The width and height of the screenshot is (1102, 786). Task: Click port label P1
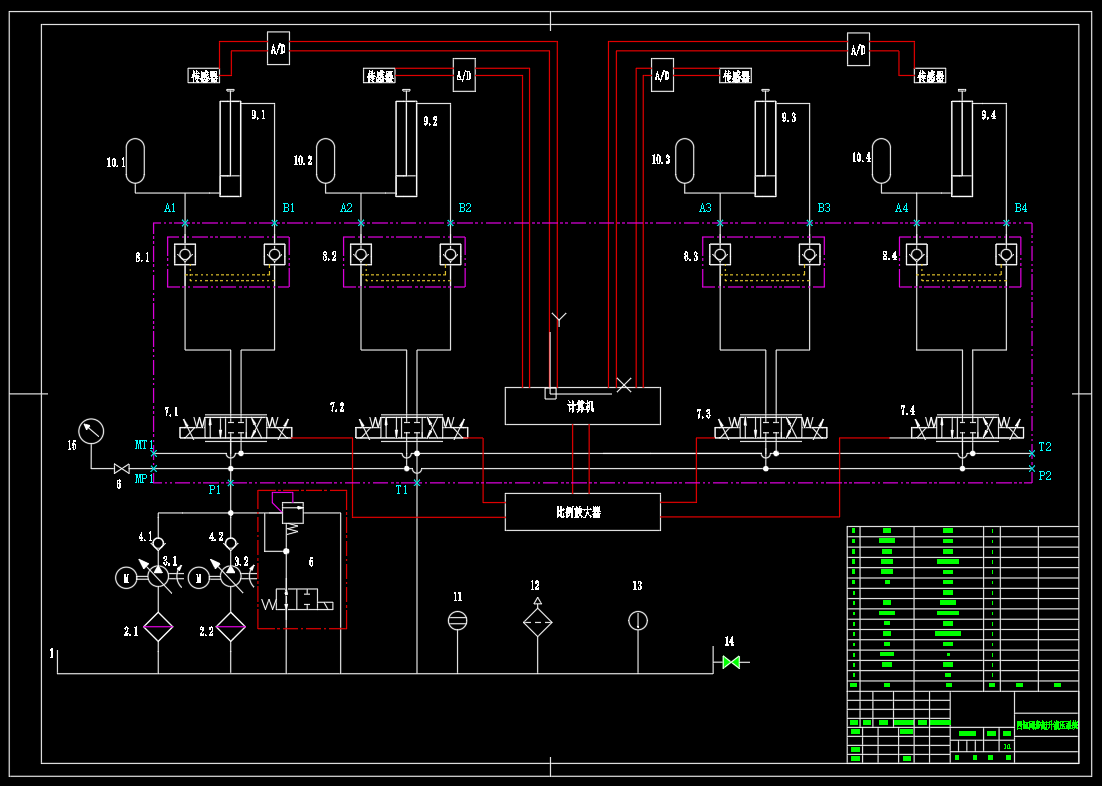(214, 490)
